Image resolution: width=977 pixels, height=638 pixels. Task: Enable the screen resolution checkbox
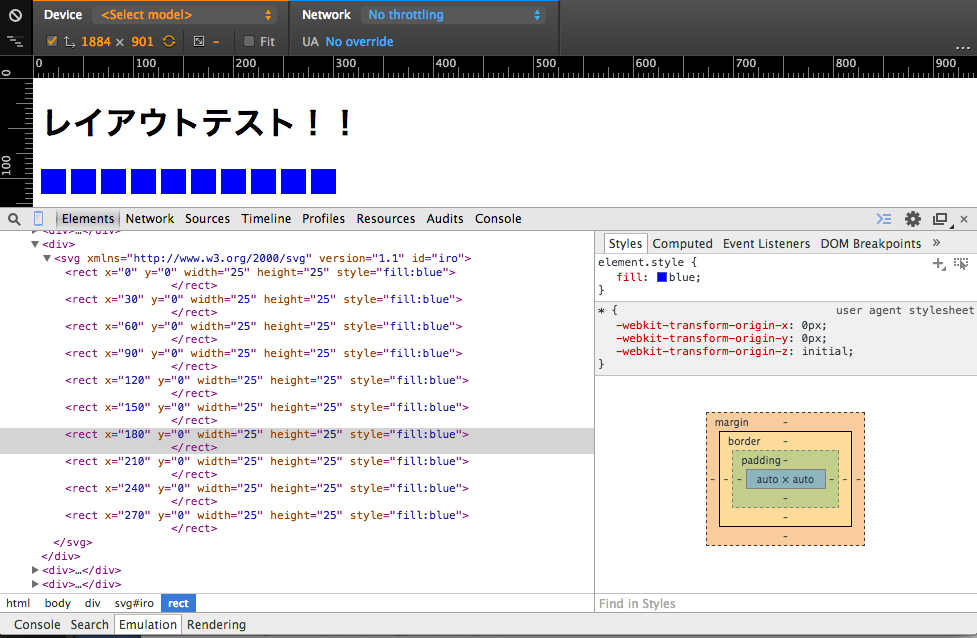[x=52, y=41]
